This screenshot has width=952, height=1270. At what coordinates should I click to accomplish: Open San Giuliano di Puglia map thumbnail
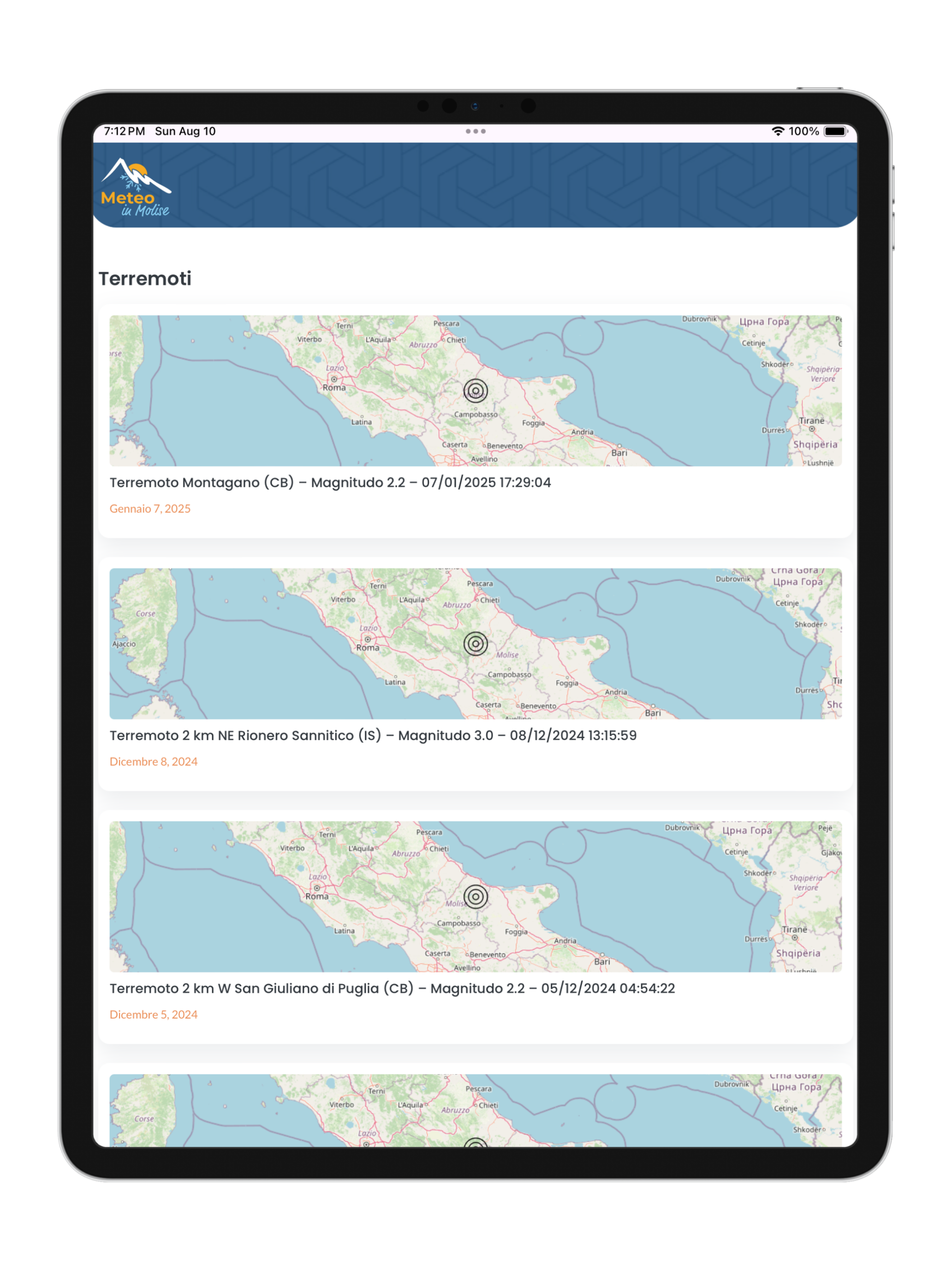pyautogui.click(x=475, y=897)
